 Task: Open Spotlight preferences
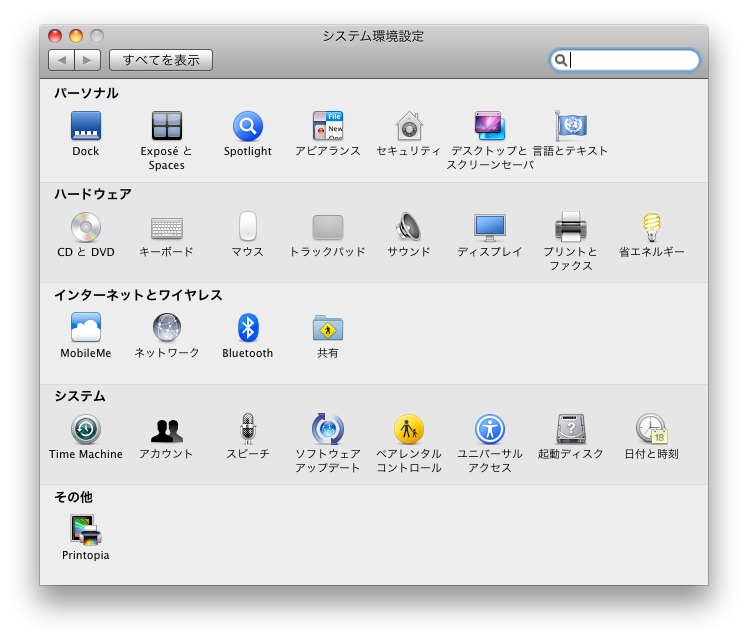pyautogui.click(x=247, y=127)
